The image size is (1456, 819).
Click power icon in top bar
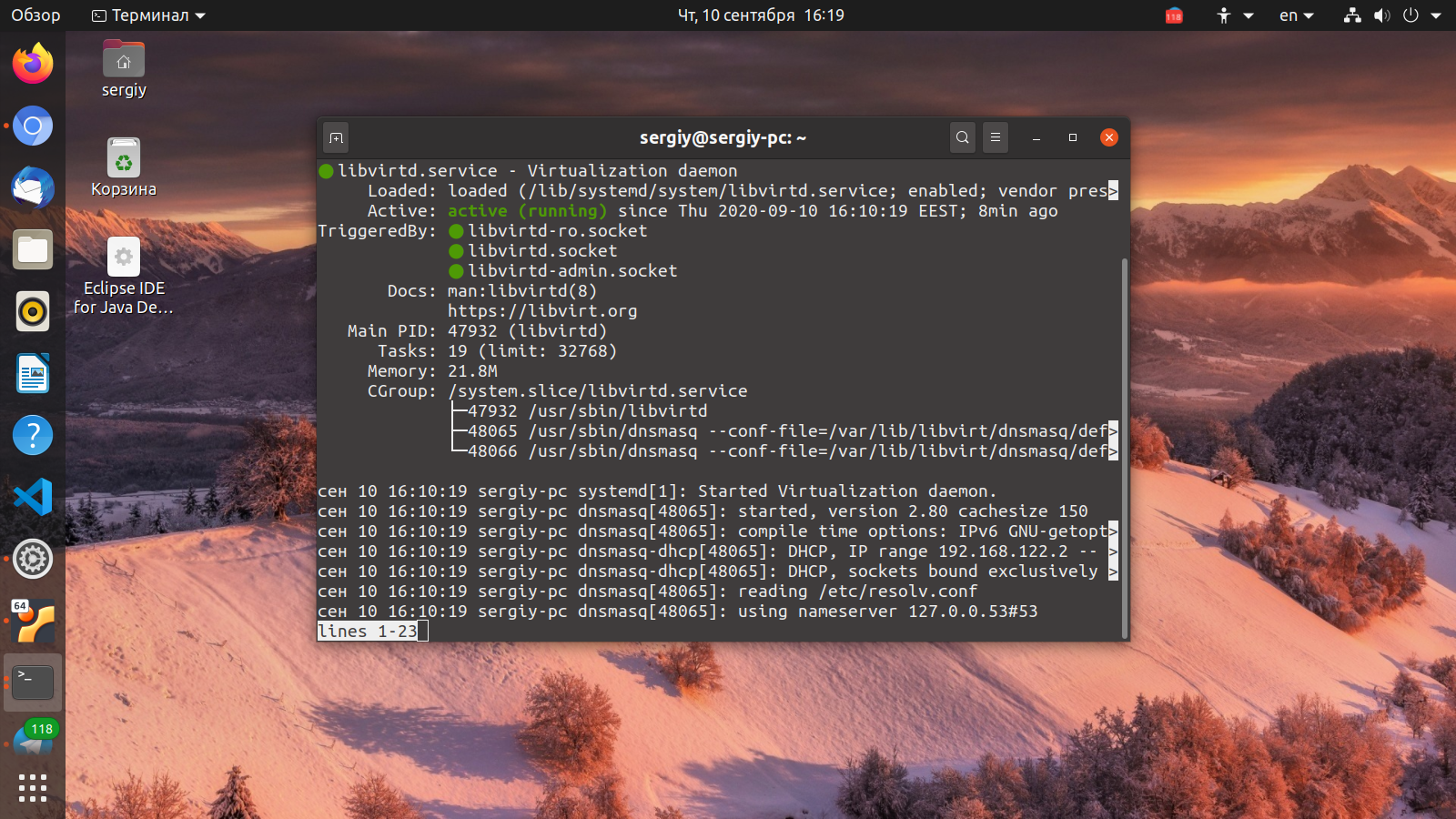[x=1410, y=15]
